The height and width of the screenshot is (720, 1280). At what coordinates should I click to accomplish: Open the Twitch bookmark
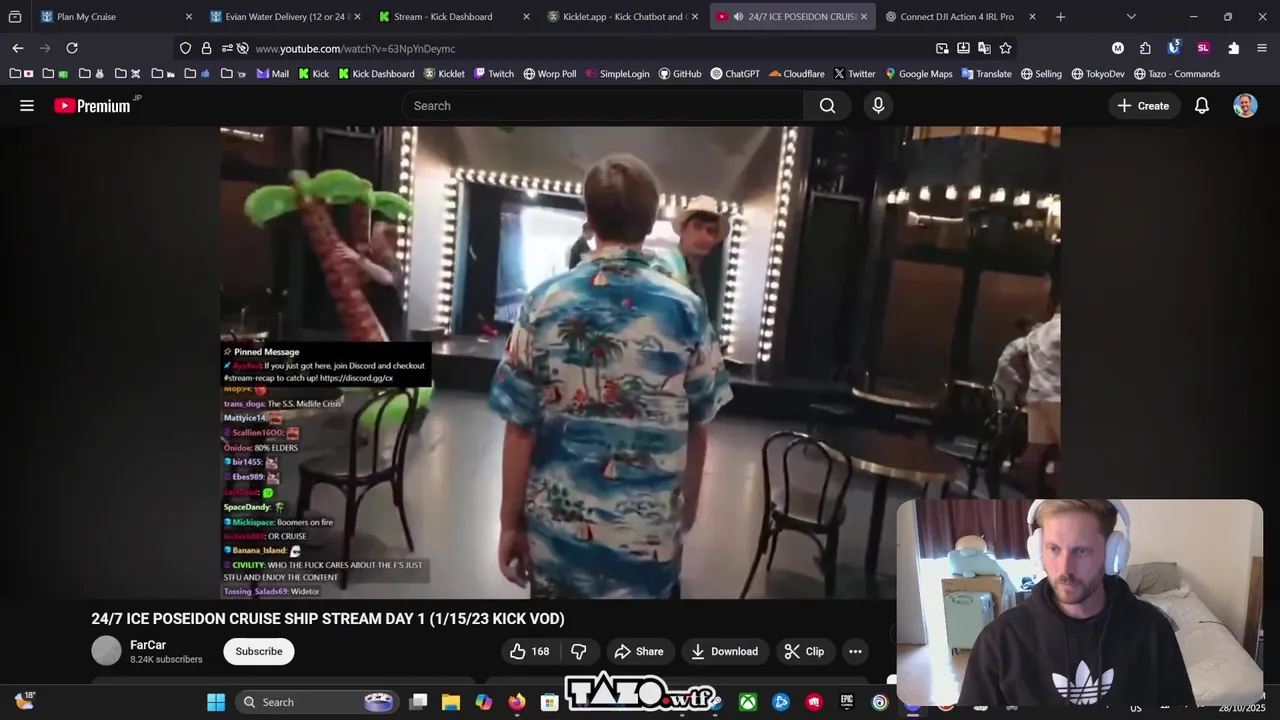click(x=494, y=73)
